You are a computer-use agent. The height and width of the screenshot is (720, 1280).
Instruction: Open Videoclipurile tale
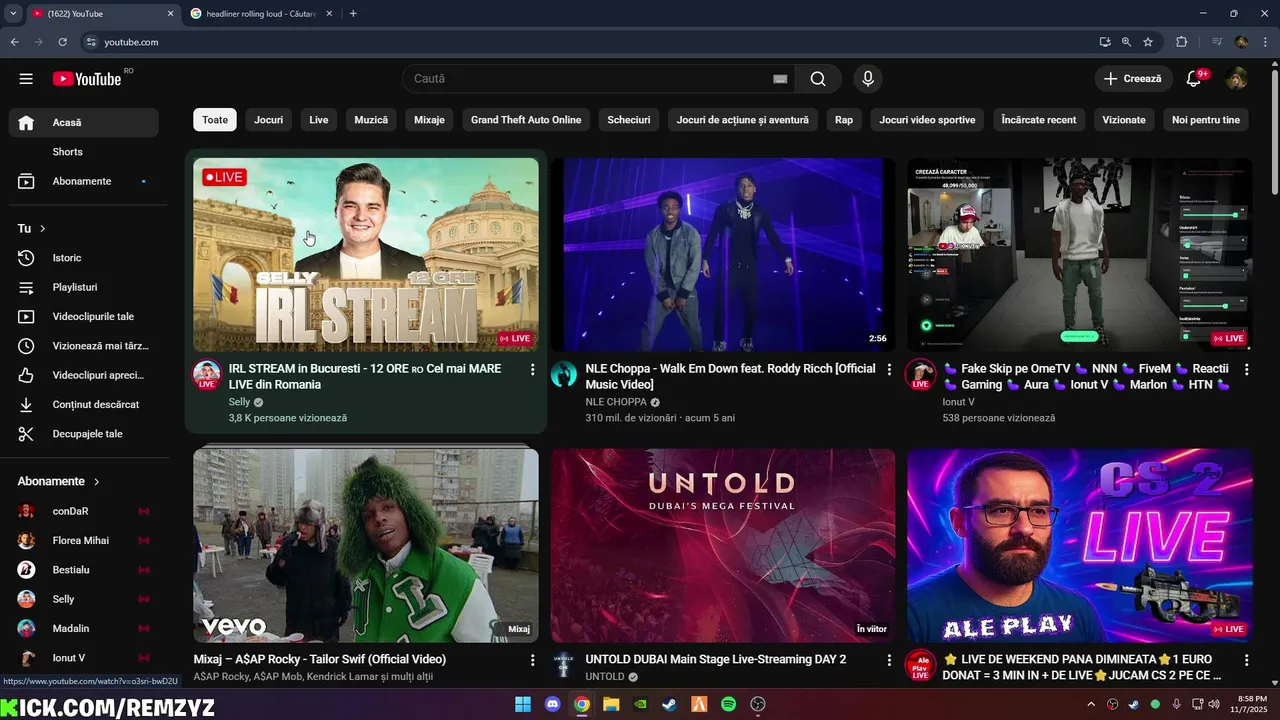(84, 317)
